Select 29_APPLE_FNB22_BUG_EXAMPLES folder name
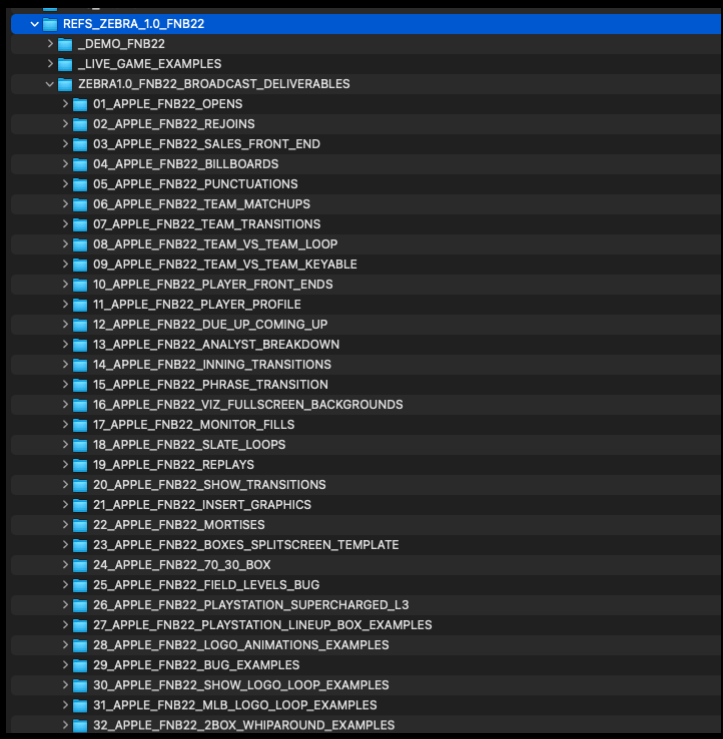 coord(196,665)
